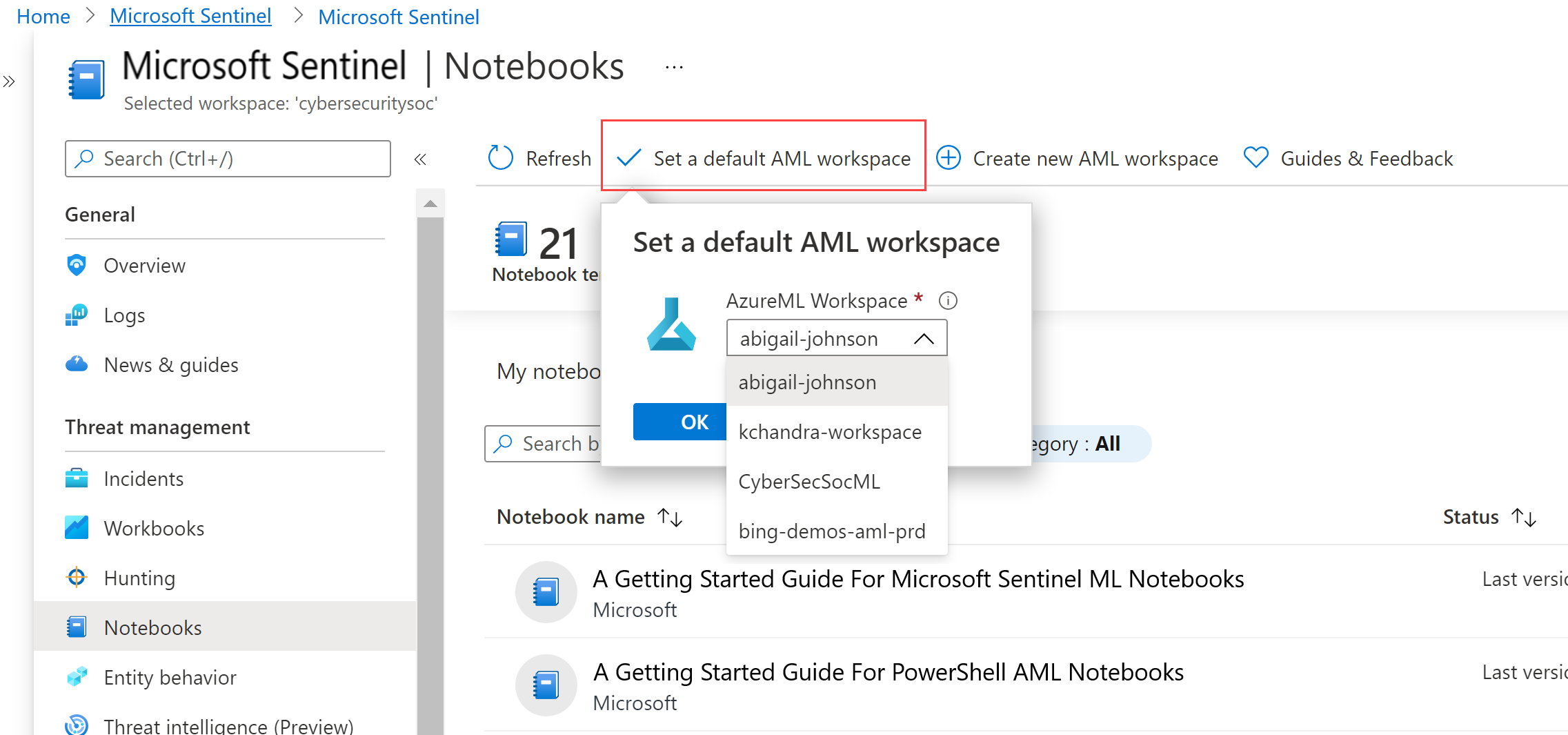Toggle sort order on Notebook name column
This screenshot has width=1568, height=735.
click(x=668, y=516)
